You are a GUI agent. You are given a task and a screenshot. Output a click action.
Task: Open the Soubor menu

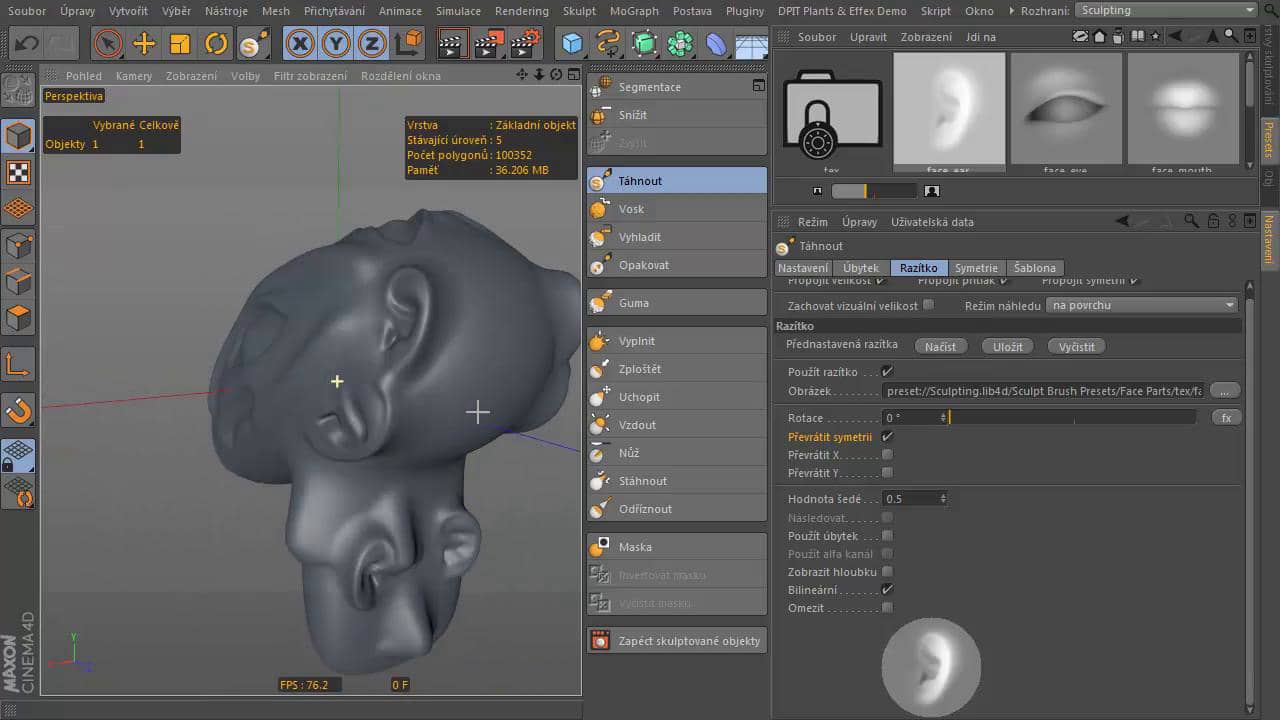pos(27,11)
